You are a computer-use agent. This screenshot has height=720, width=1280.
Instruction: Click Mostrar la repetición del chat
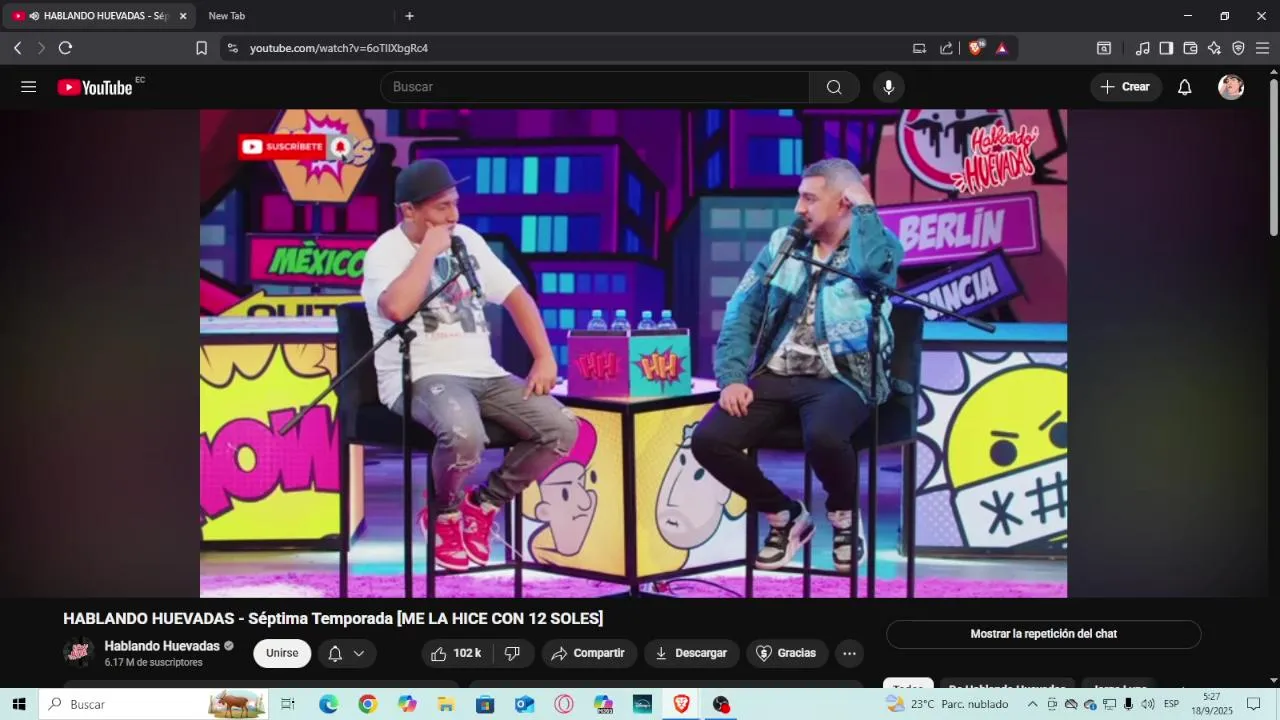pyautogui.click(x=1043, y=634)
